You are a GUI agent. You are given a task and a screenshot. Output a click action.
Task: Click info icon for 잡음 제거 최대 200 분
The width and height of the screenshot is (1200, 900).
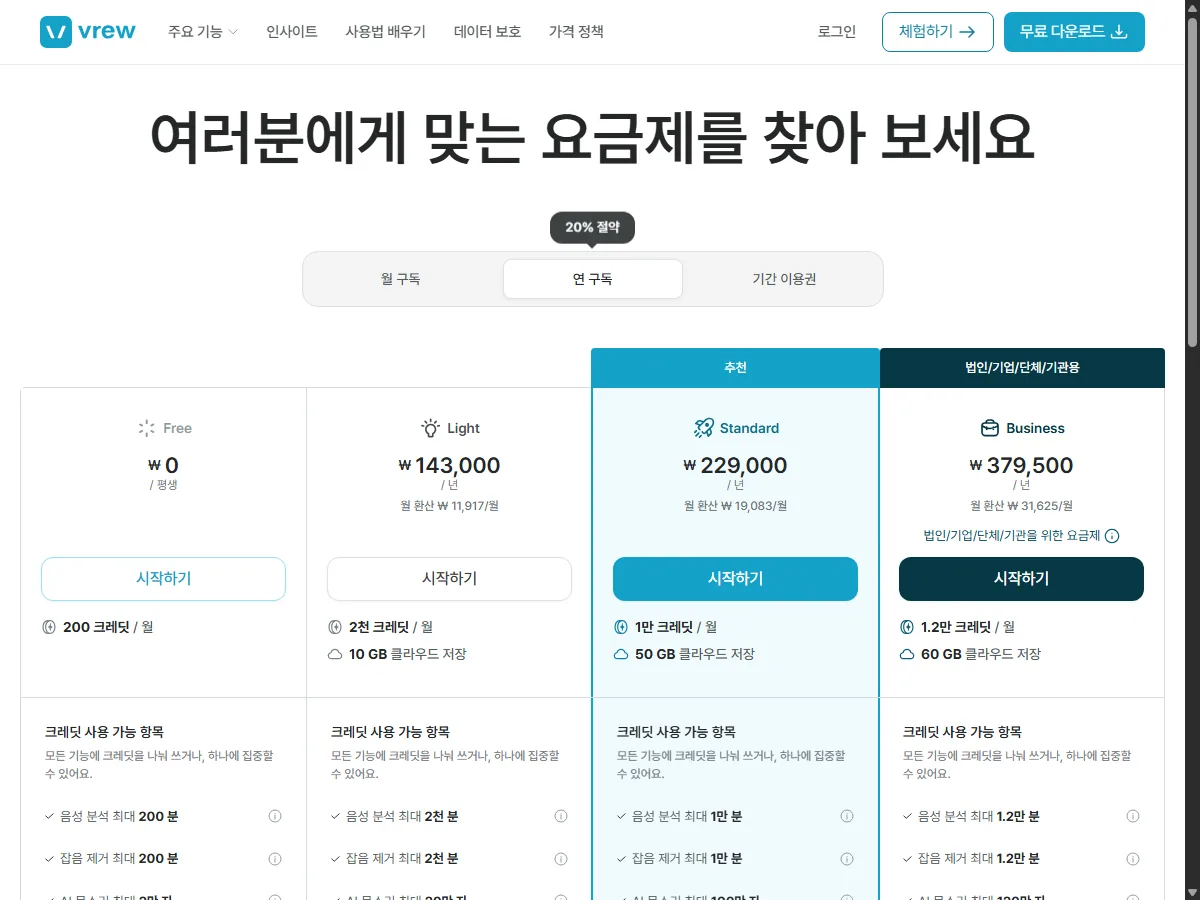point(275,859)
